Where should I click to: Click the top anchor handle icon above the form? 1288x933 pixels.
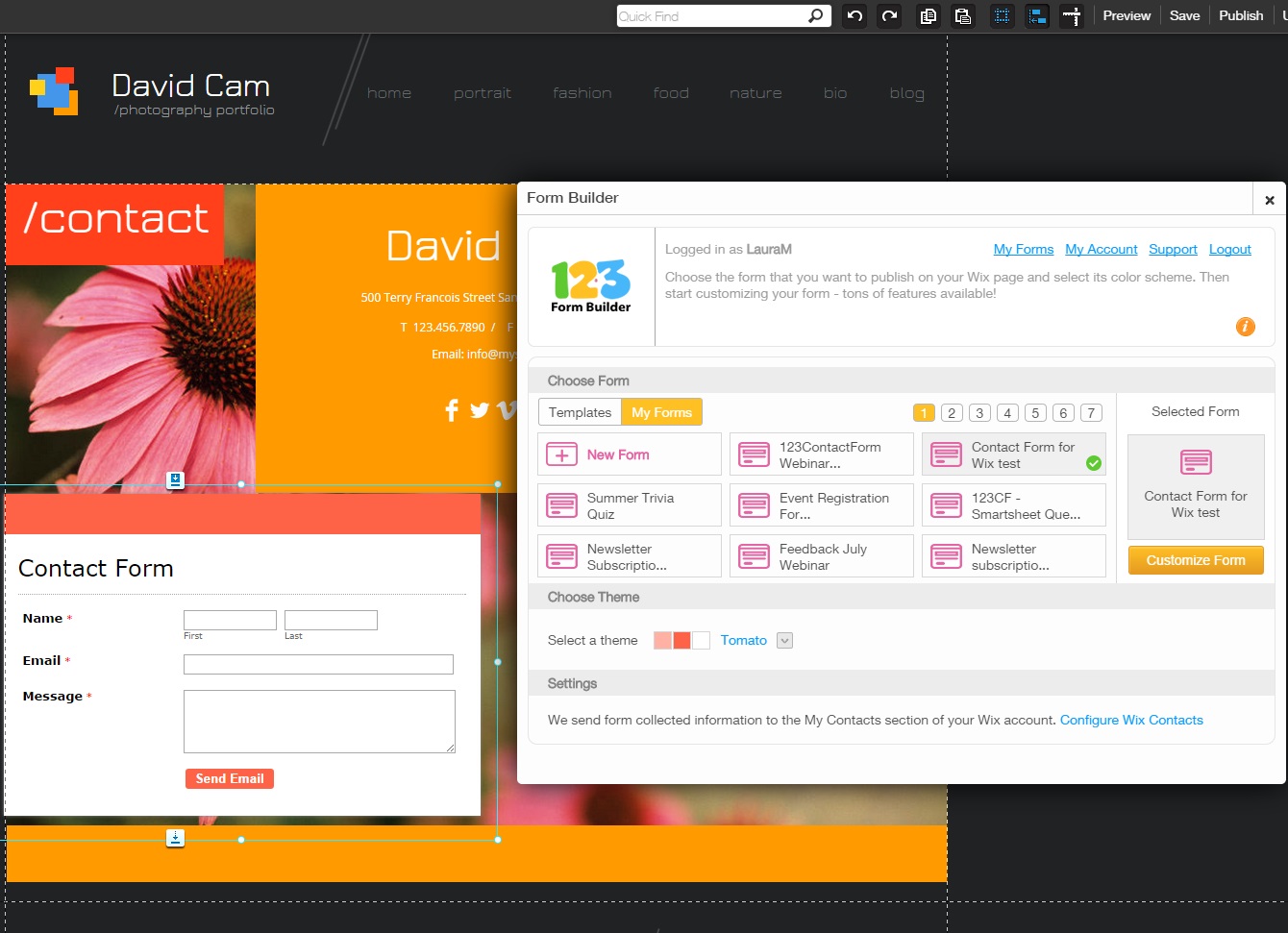pos(175,479)
